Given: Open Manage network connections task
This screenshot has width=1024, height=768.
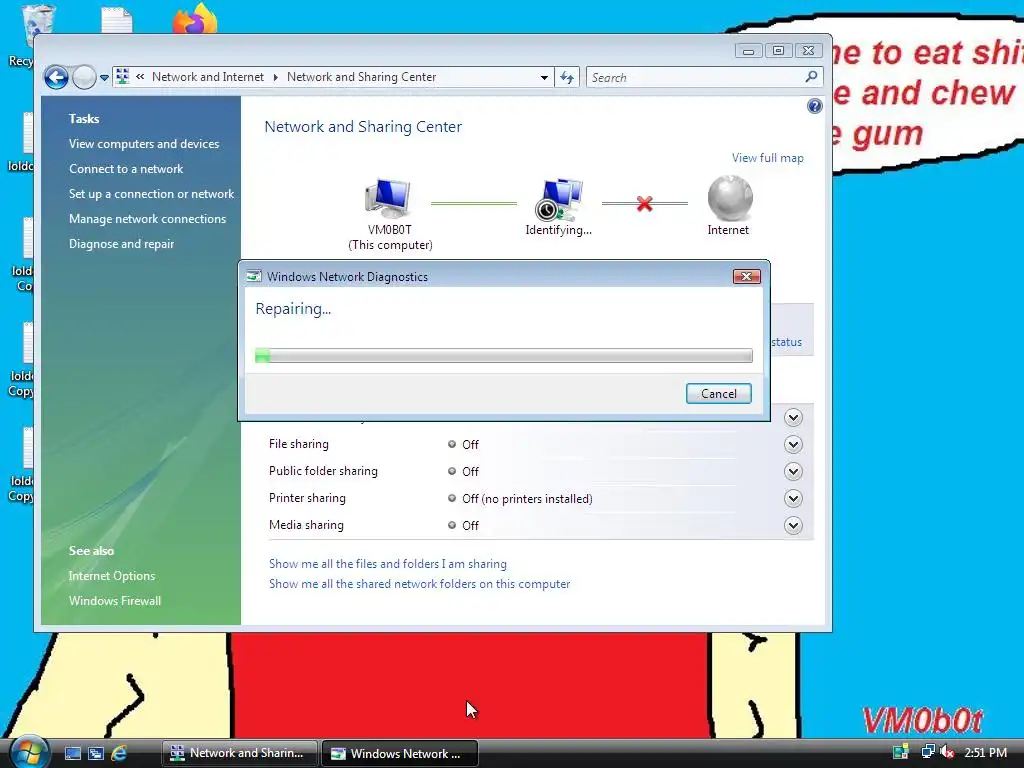Looking at the screenshot, I should [148, 219].
